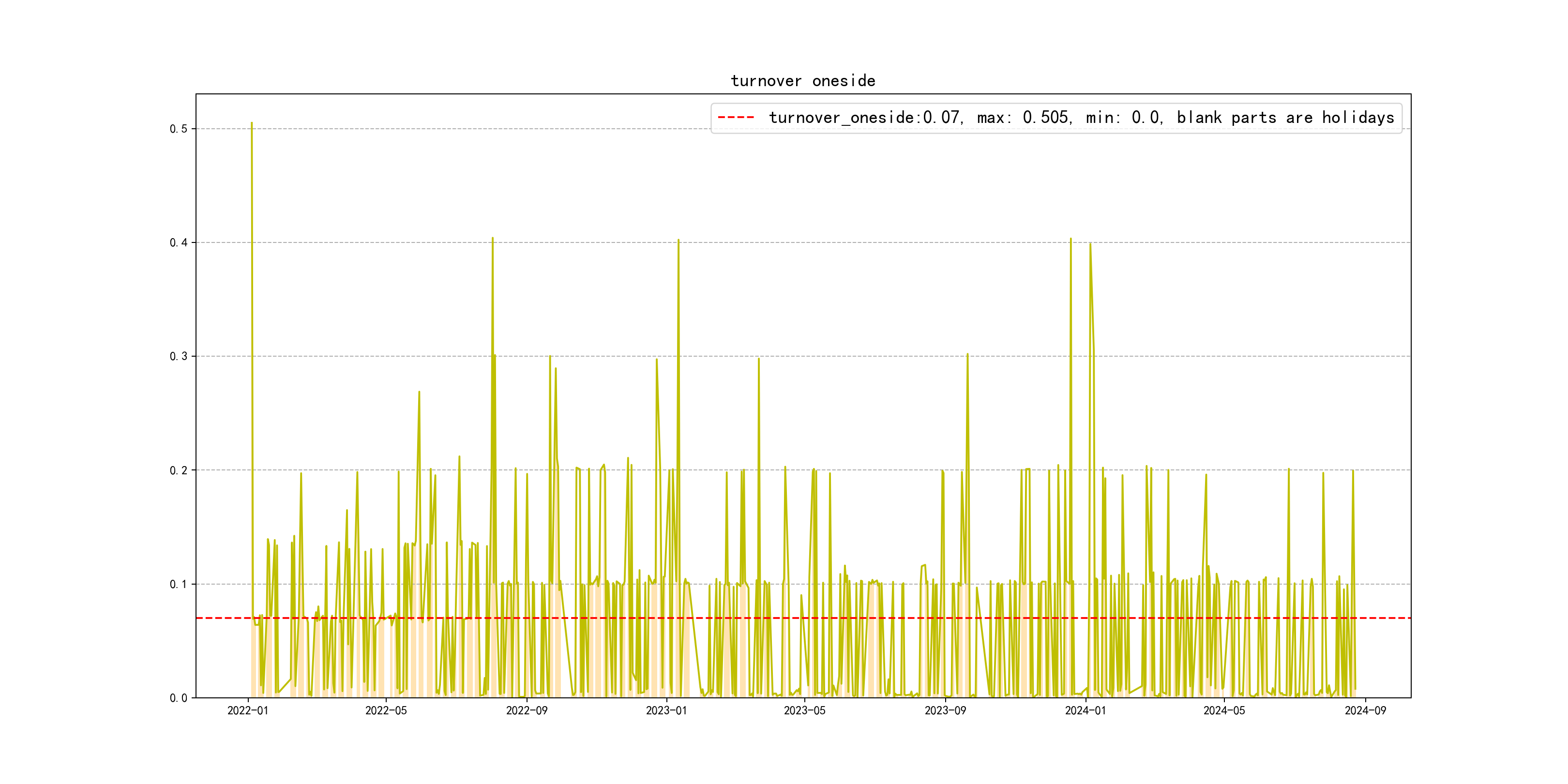Click the 0.3 y-axis tick label
Viewport: 1568px width, 784px height.
(x=179, y=357)
